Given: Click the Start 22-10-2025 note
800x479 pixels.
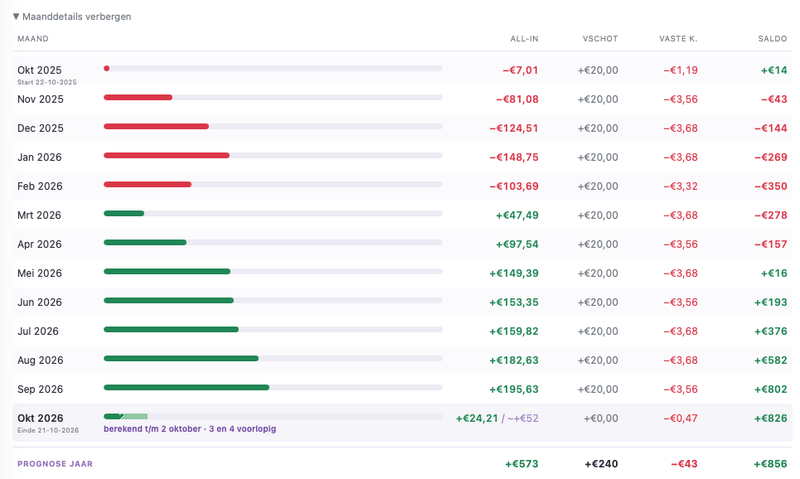Looking at the screenshot, I should pyautogui.click(x=47, y=82).
